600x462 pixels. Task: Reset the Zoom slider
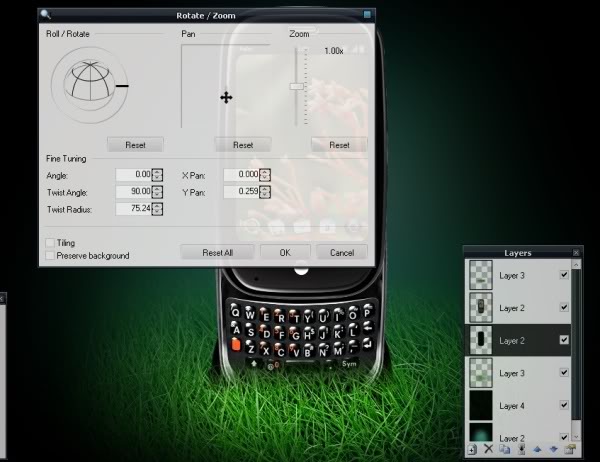(x=339, y=145)
